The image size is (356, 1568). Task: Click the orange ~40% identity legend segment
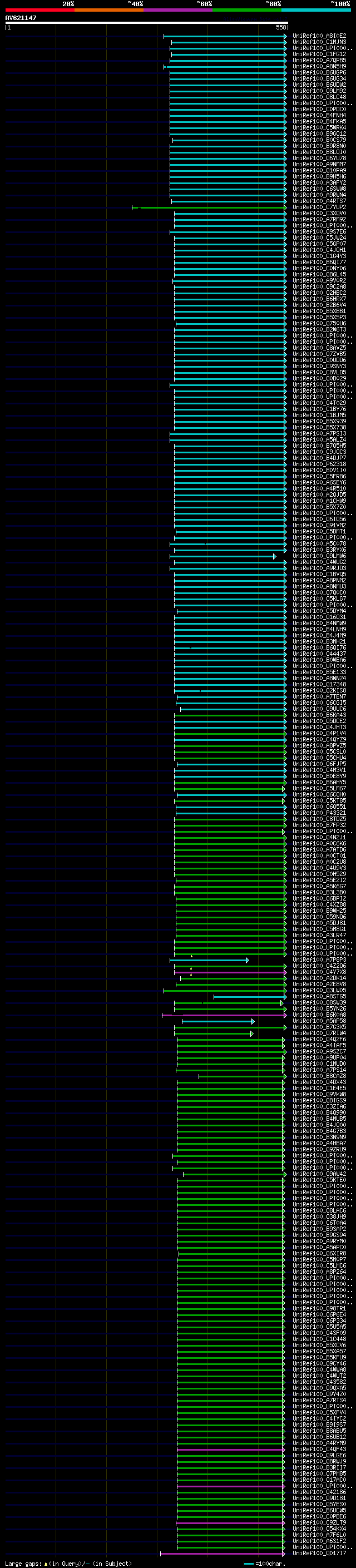click(109, 10)
